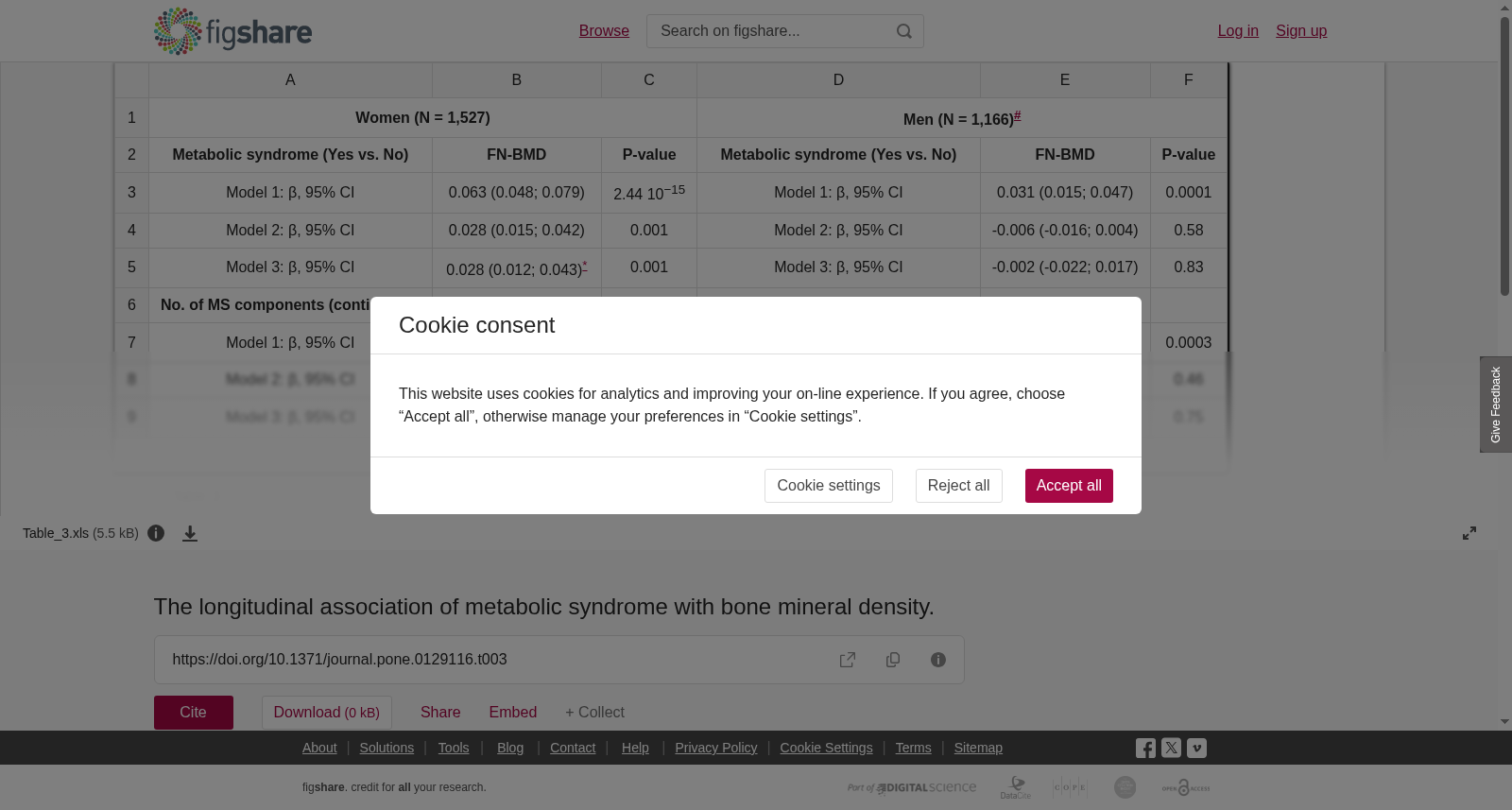Show DOI information icon
The image size is (1512, 810).
click(938, 660)
